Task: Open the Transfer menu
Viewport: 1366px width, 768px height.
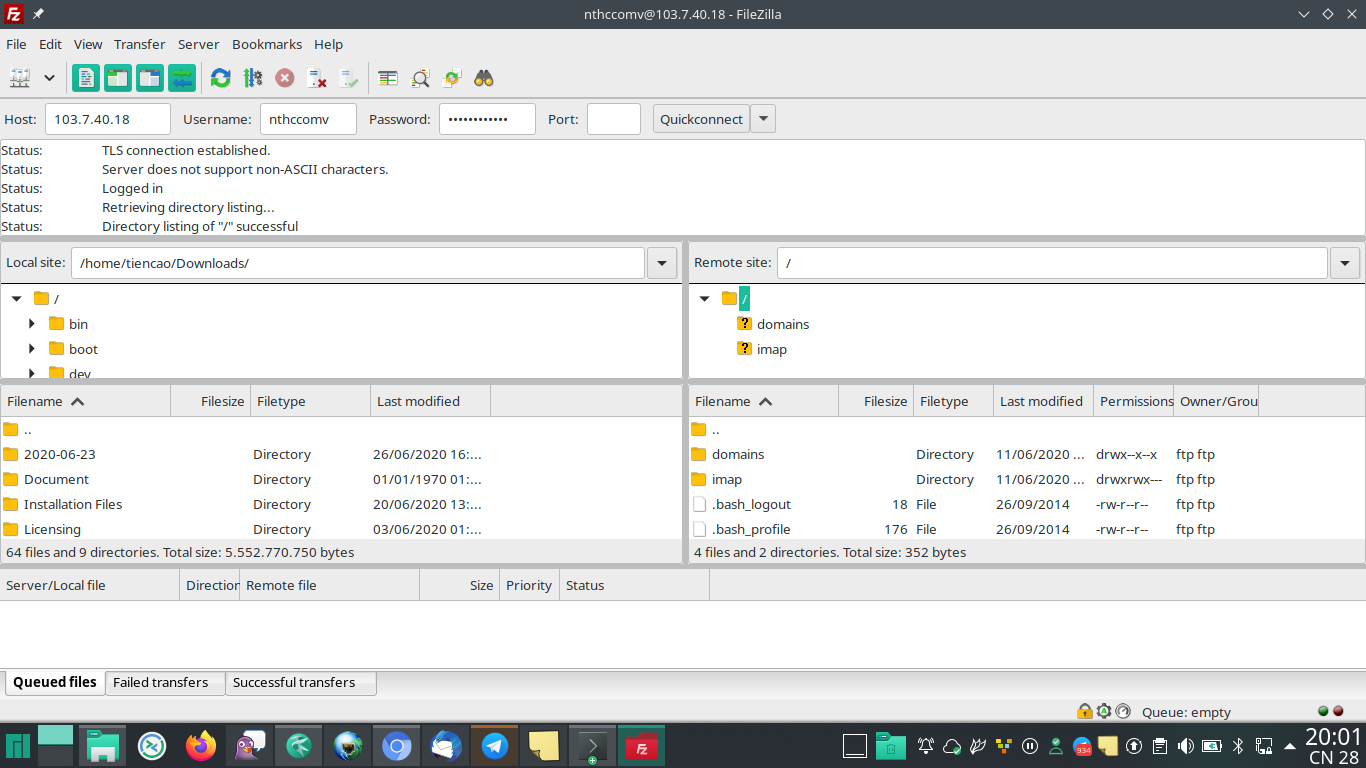Action: click(x=139, y=44)
